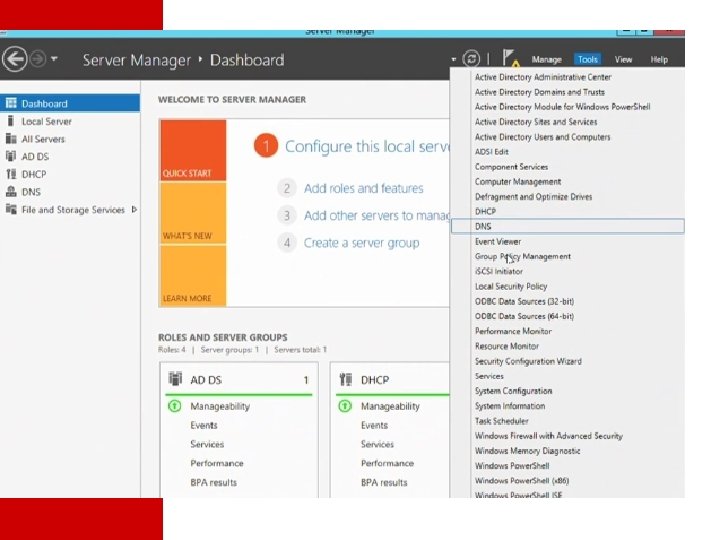Open Windows PowerShell (x86)
Screen dimensions: 720x540
[x=522, y=481]
